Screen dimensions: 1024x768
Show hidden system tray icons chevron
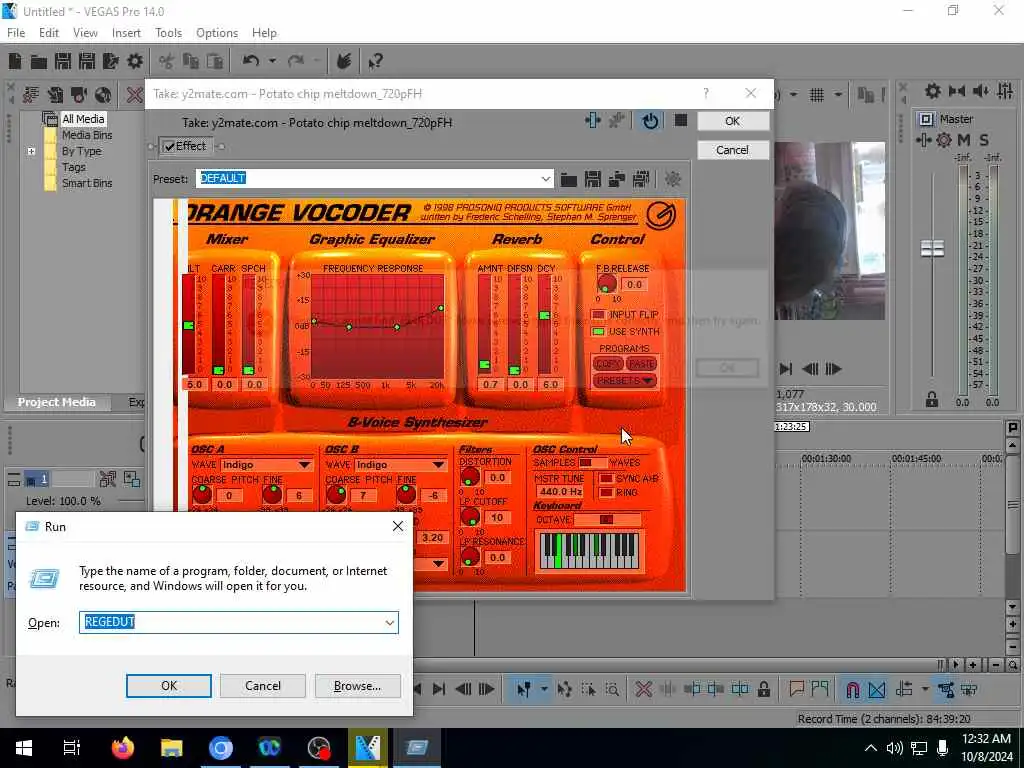click(871, 748)
